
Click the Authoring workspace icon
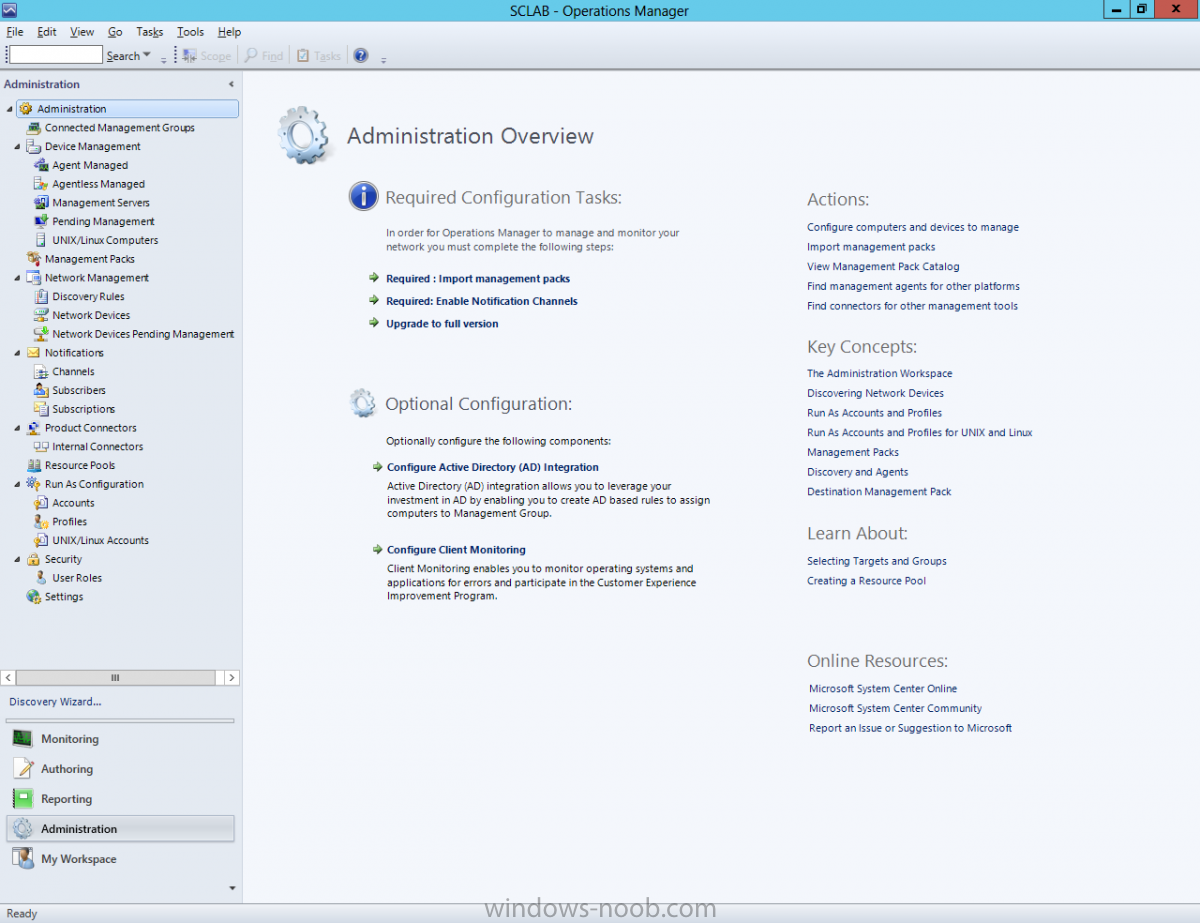[23, 769]
